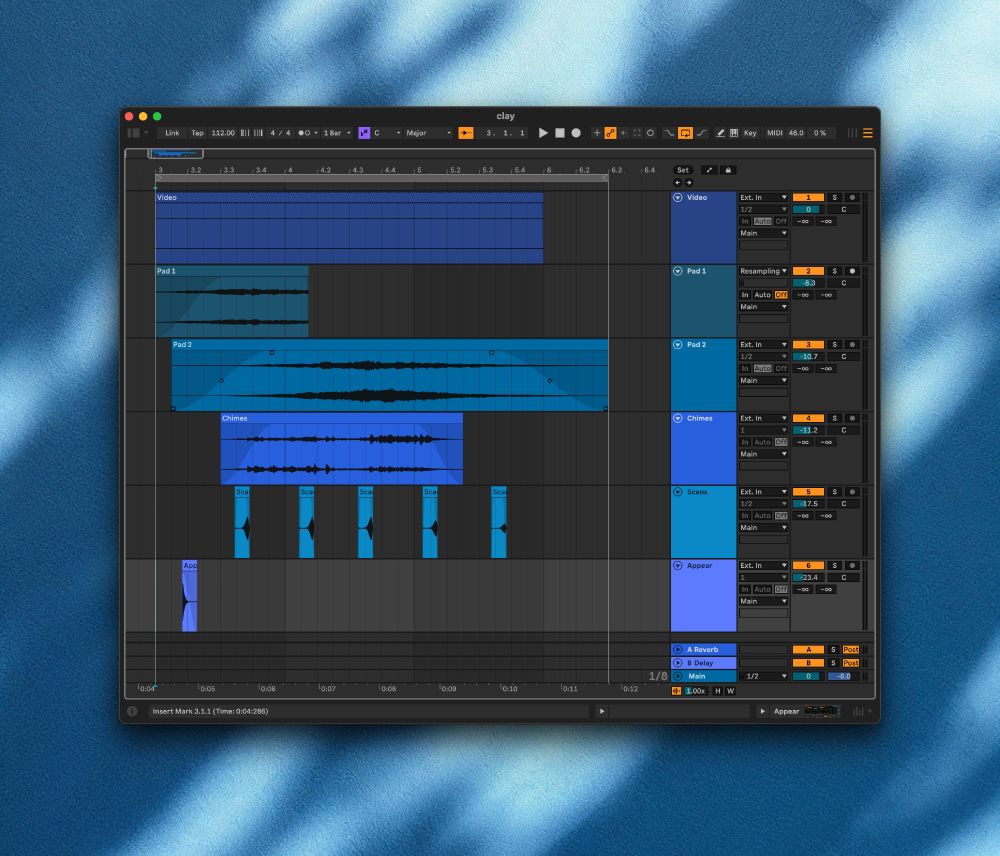Solo the Scans track
Image resolution: width=1000 pixels, height=856 pixels.
[x=834, y=492]
